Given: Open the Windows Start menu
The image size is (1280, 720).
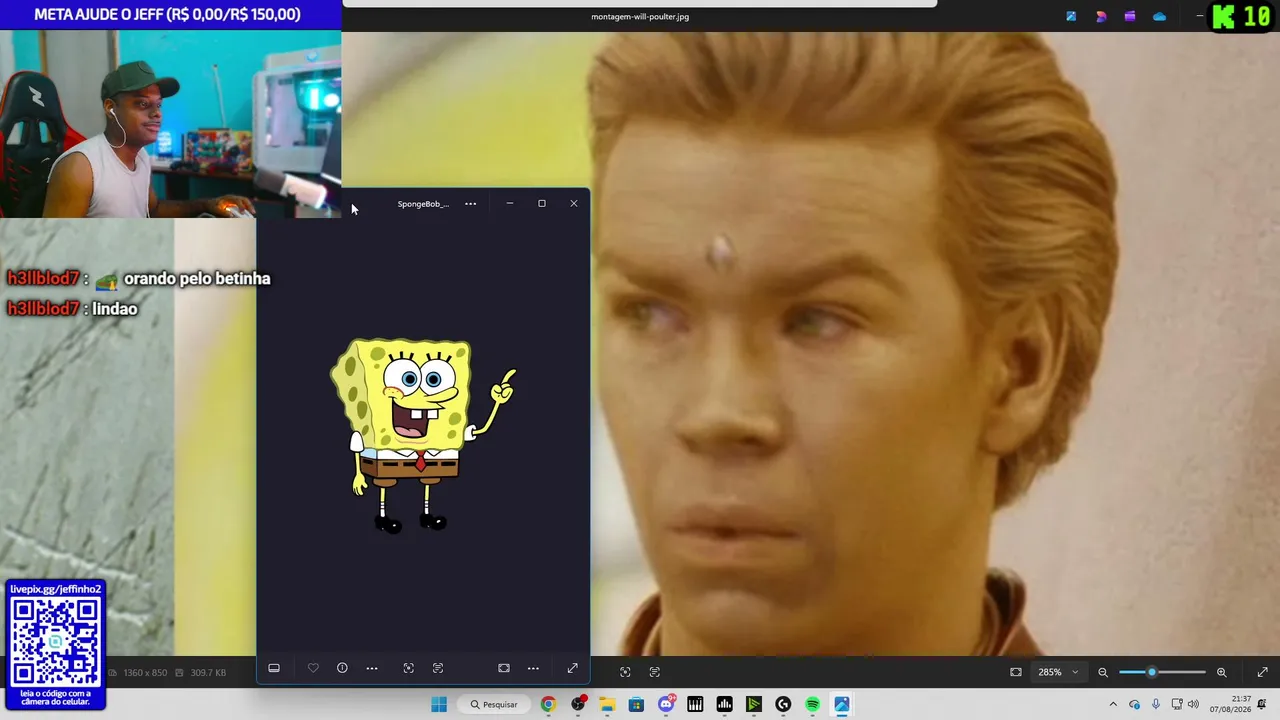Looking at the screenshot, I should click(x=439, y=704).
